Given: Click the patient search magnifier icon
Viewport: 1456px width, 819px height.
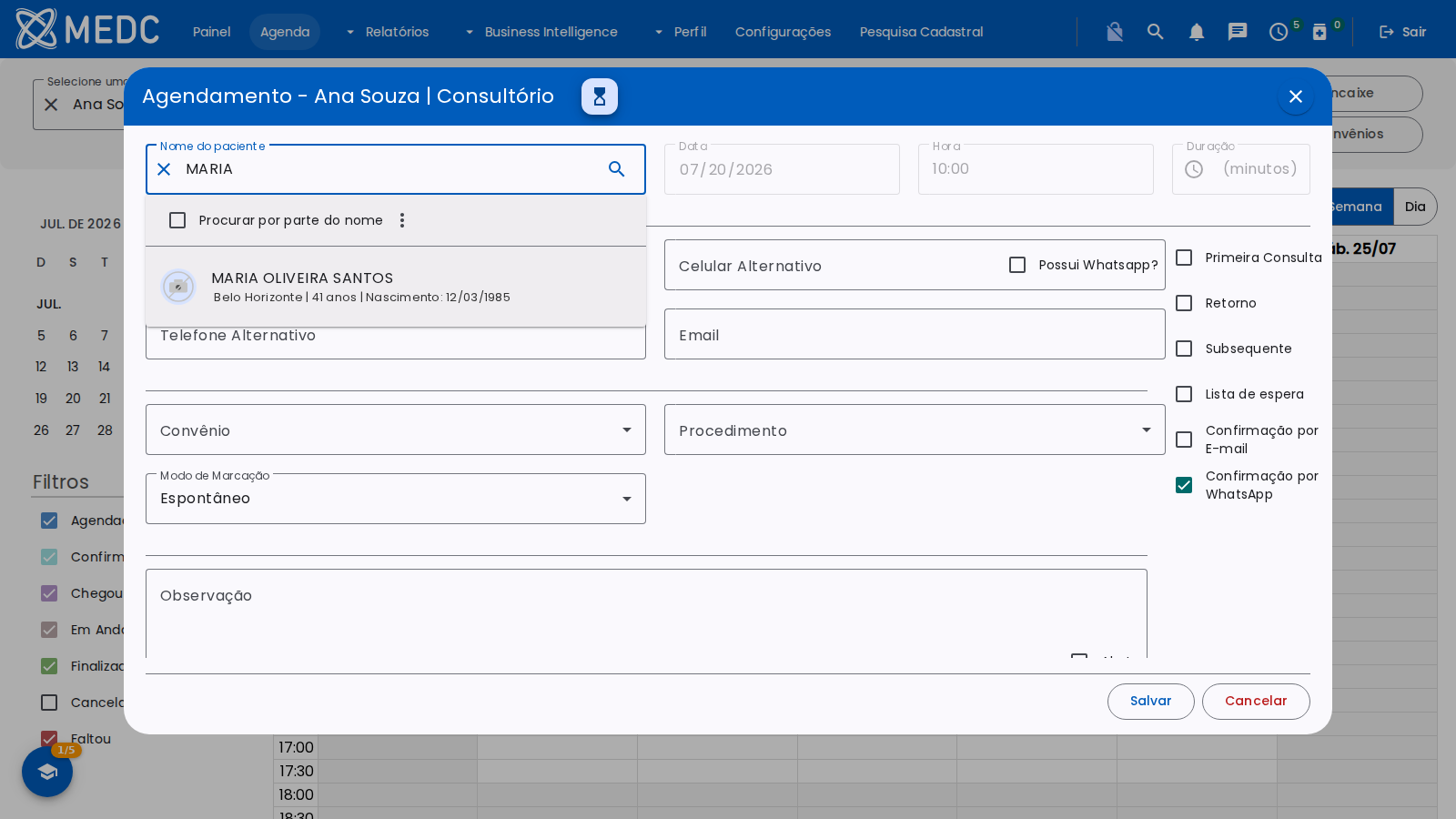Looking at the screenshot, I should (x=617, y=169).
